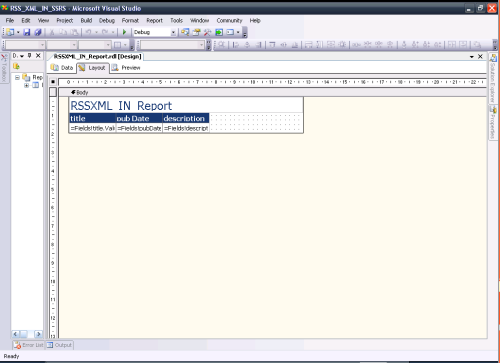
Task: Open the Properties Window toolbar icon
Action: (196, 32)
